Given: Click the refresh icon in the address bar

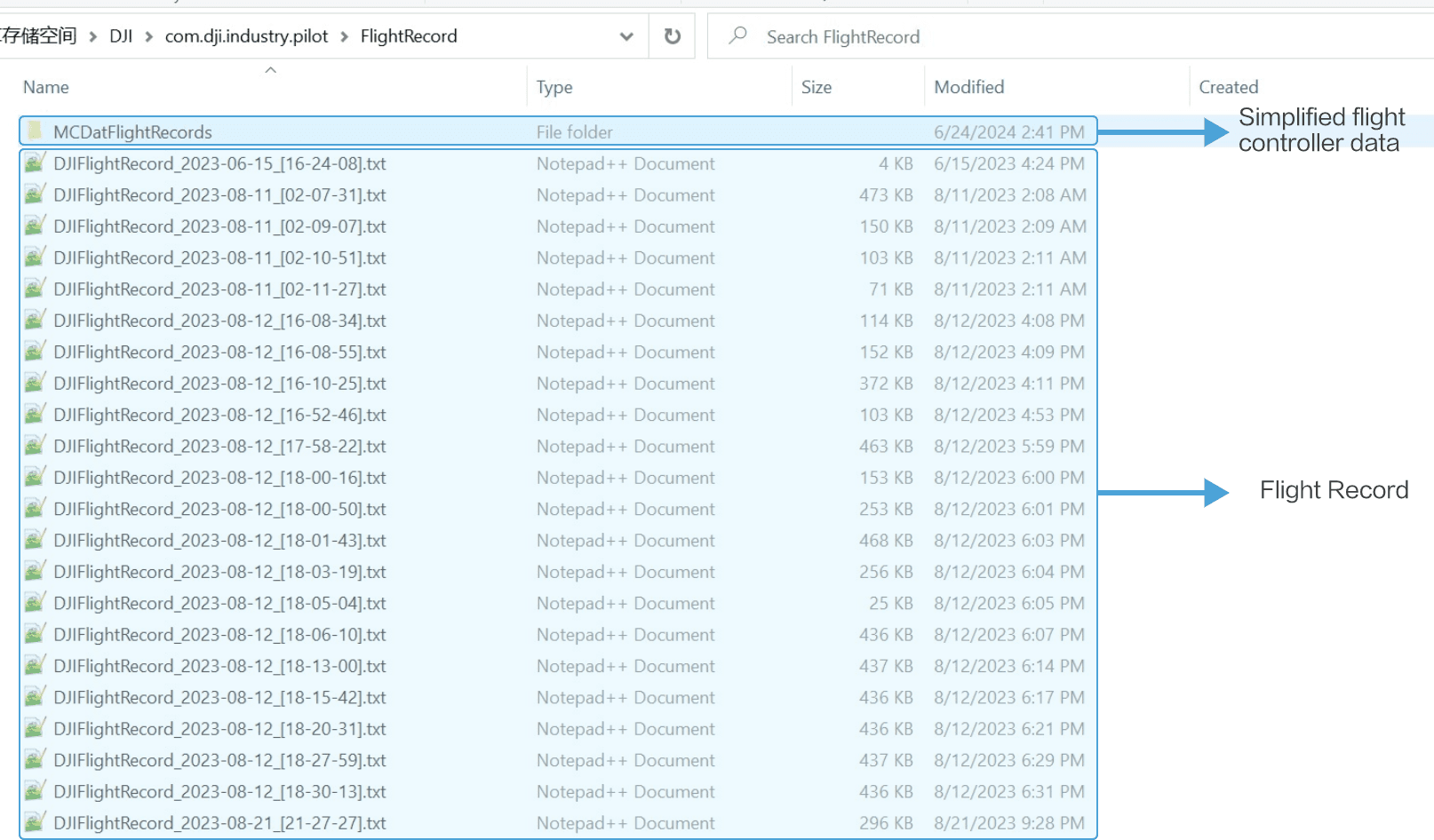Looking at the screenshot, I should [673, 36].
